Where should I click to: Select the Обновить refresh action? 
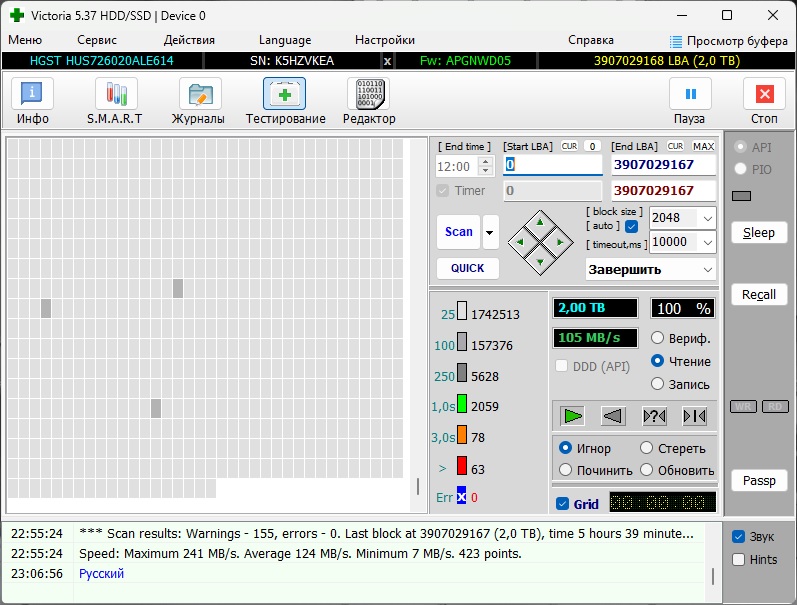[x=646, y=470]
